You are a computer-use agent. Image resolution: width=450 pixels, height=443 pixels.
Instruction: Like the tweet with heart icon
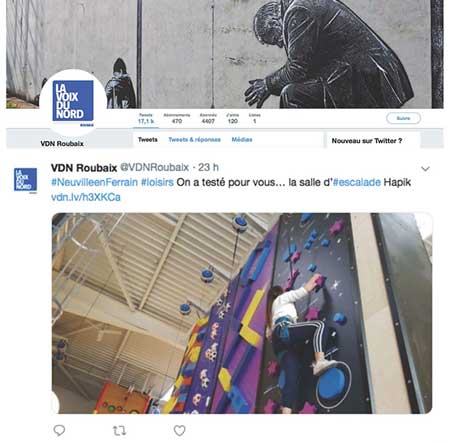(180, 430)
